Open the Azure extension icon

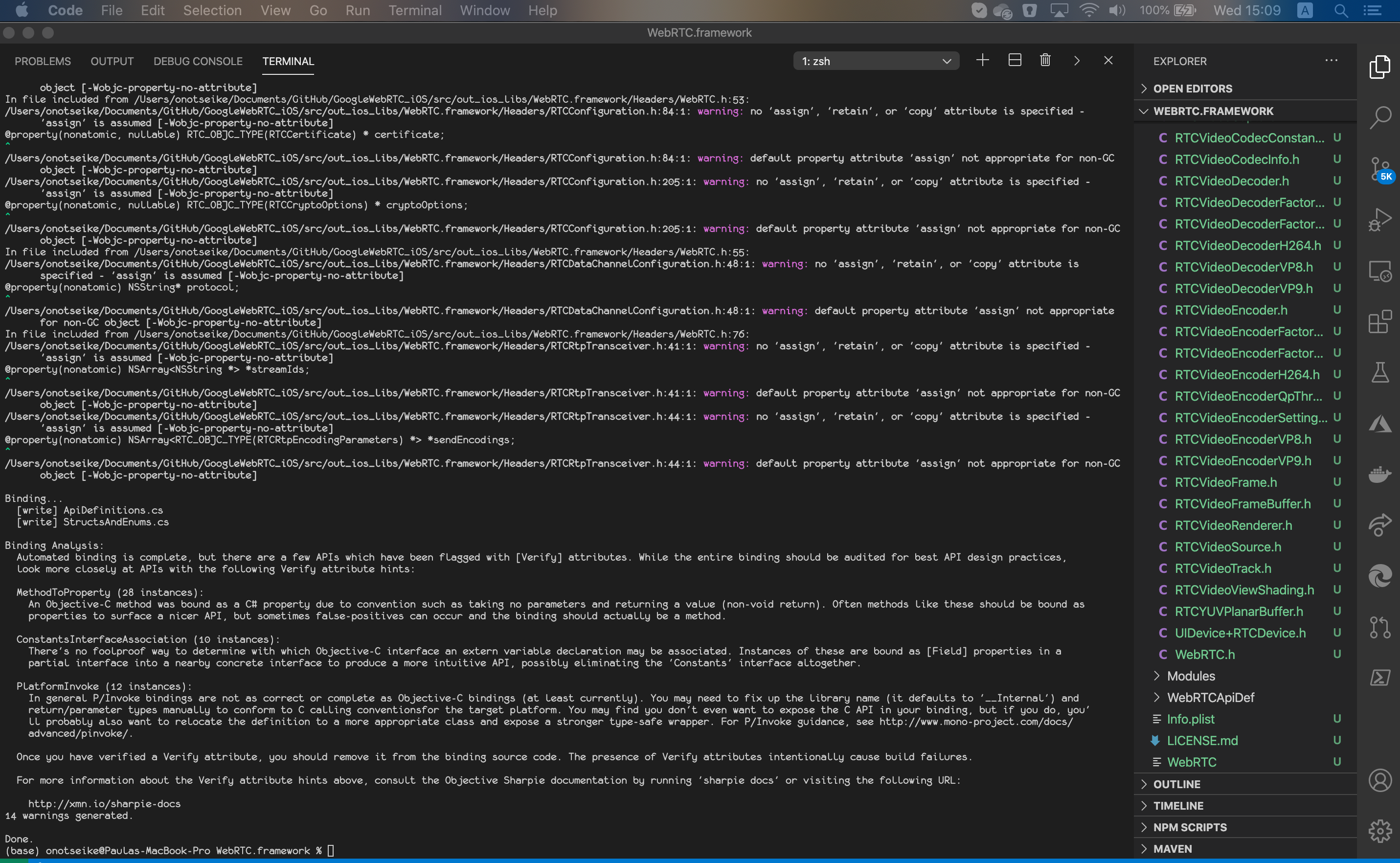[1380, 423]
